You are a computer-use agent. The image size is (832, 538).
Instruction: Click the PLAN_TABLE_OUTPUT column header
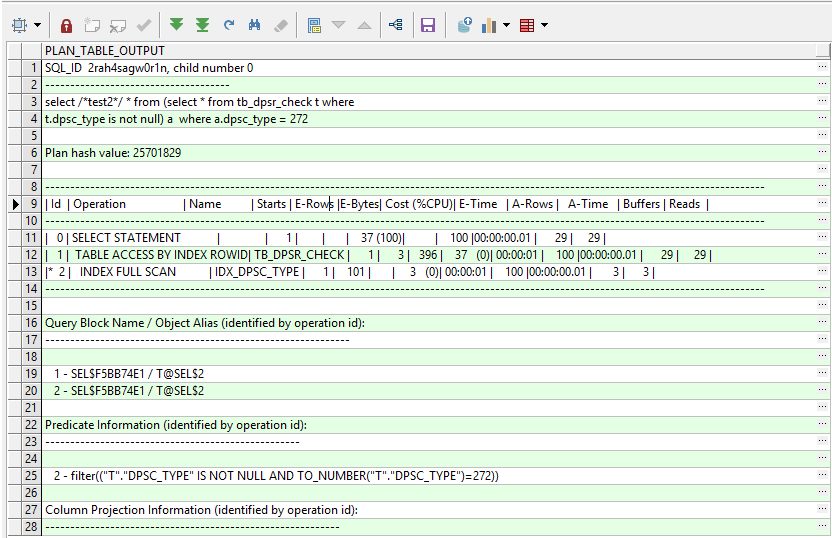[429, 51]
